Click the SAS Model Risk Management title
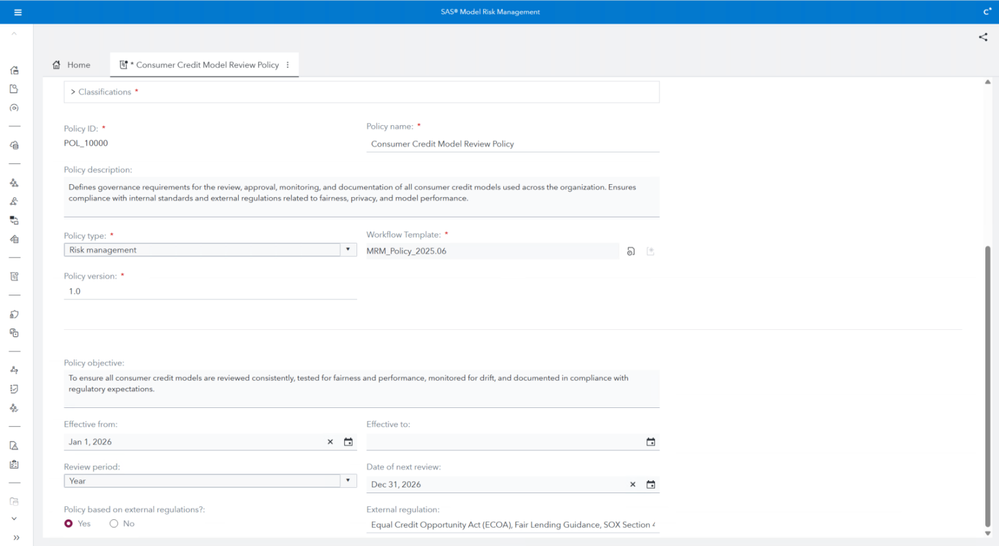999x546 pixels. [491, 11]
